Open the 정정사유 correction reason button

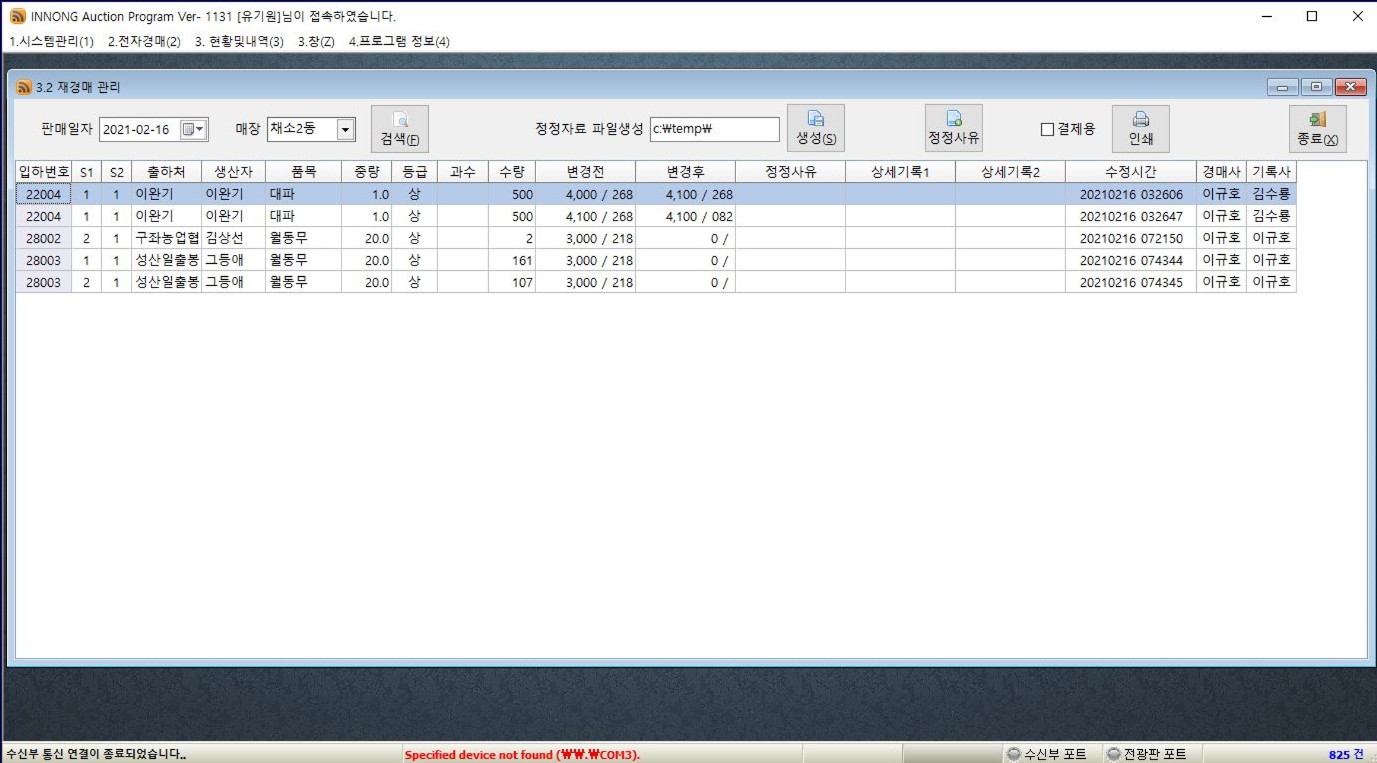[x=953, y=128]
